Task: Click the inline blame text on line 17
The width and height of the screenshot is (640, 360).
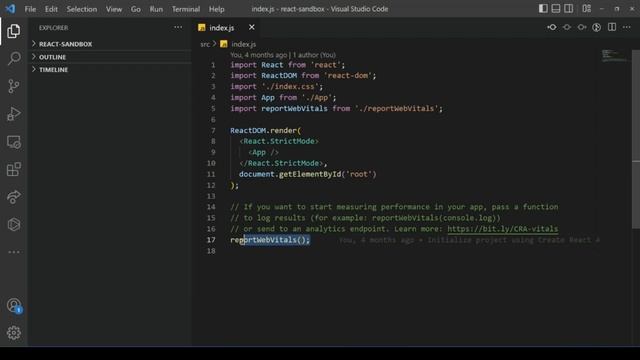Action: [469, 240]
